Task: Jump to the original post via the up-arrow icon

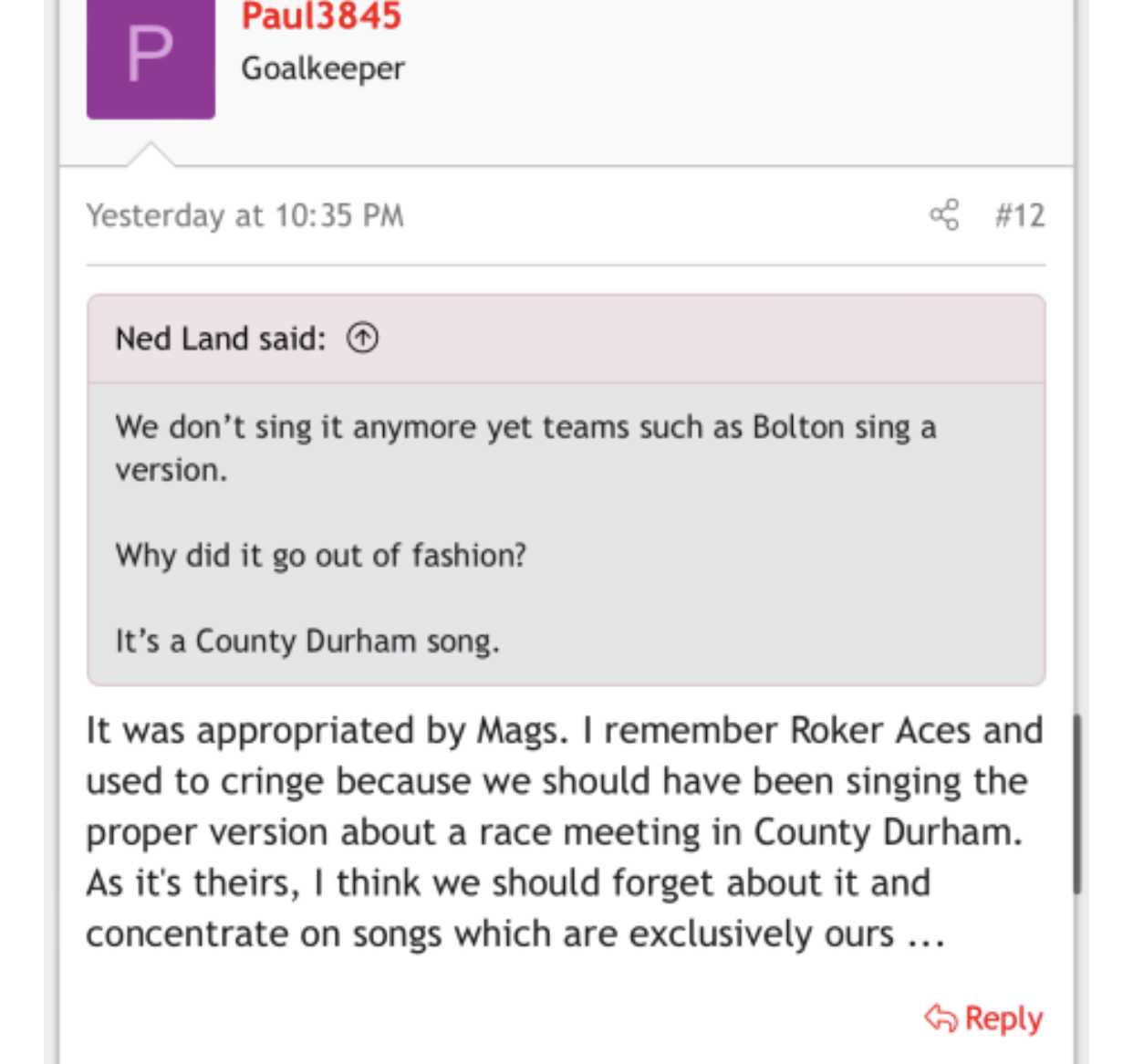Action: click(x=362, y=339)
